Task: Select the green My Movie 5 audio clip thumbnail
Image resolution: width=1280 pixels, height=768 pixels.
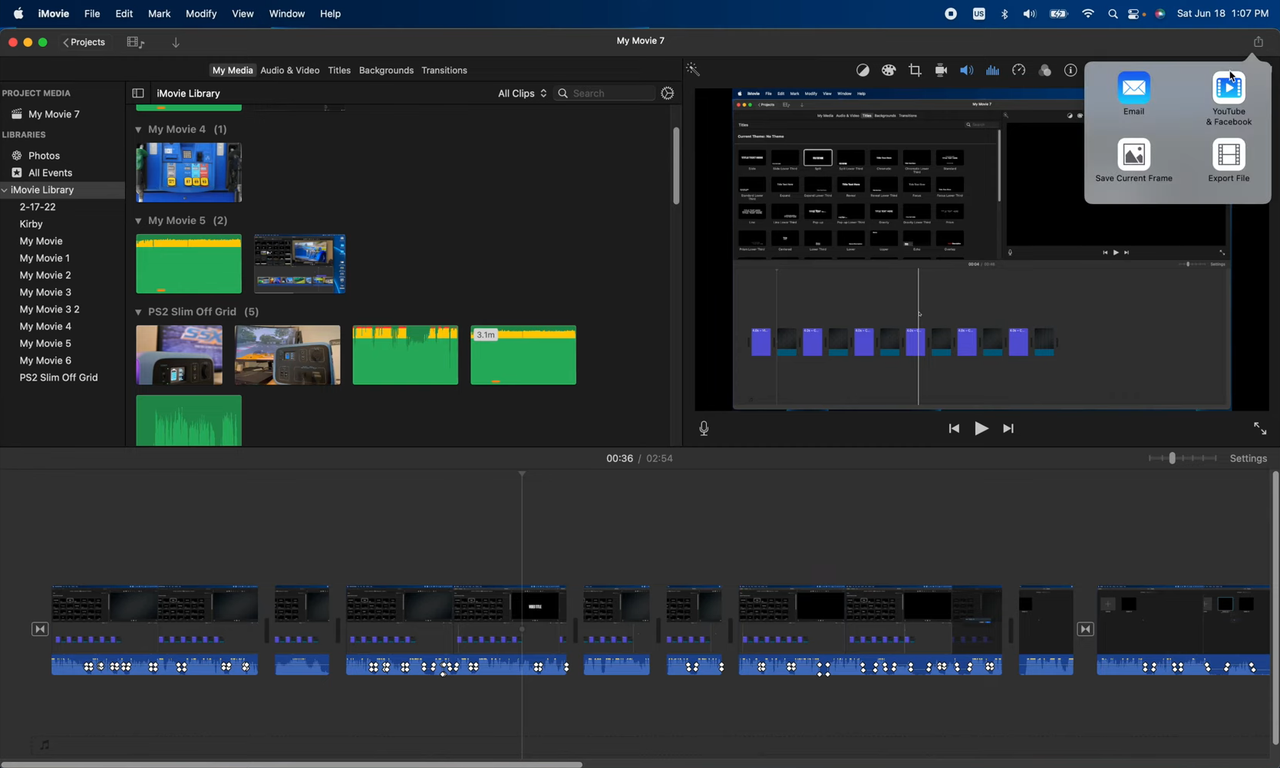Action: [188, 264]
